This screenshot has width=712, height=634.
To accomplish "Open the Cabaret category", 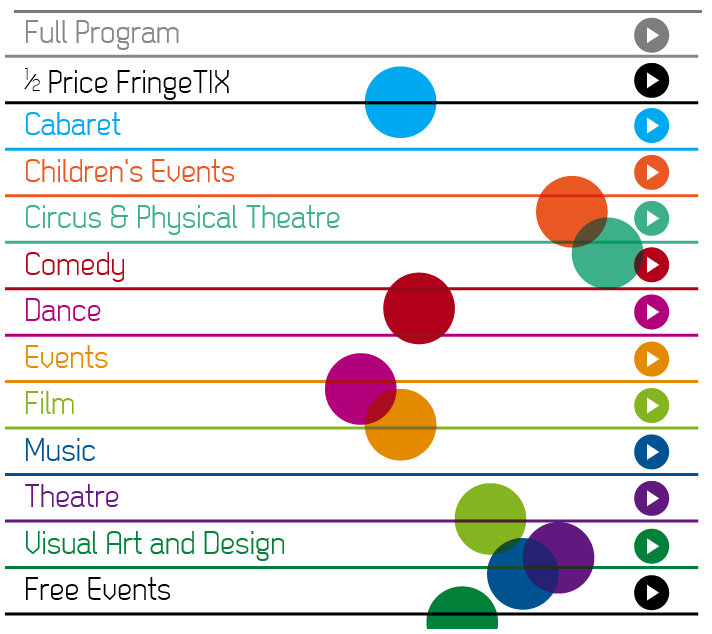I will (x=73, y=124).
